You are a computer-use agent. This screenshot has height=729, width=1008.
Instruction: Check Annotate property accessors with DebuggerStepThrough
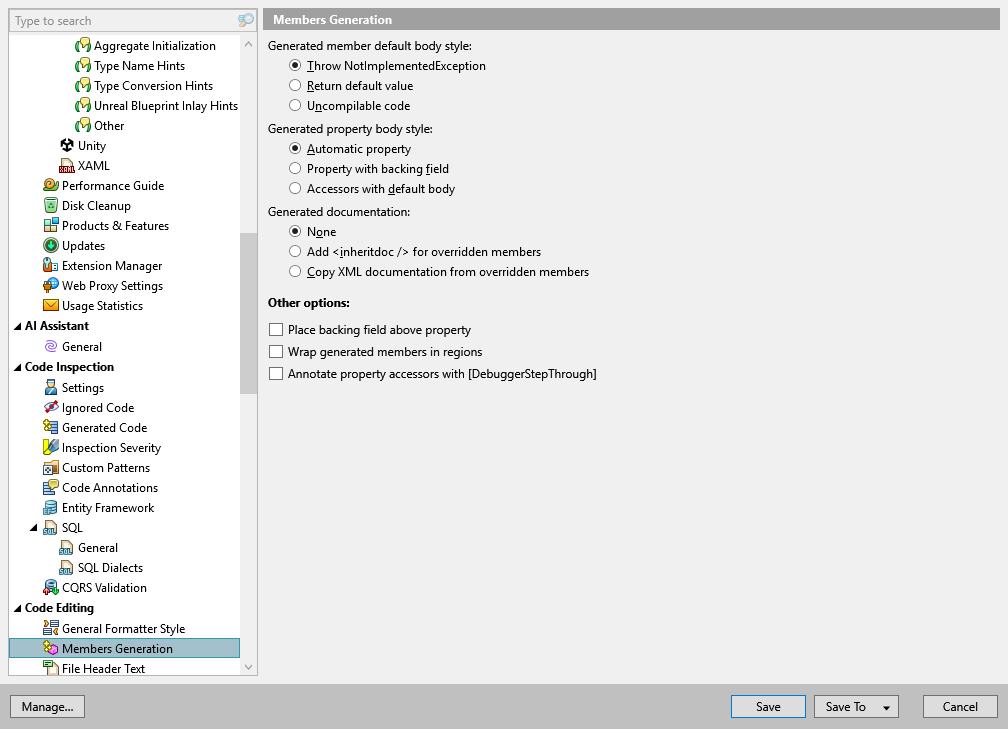(275, 374)
